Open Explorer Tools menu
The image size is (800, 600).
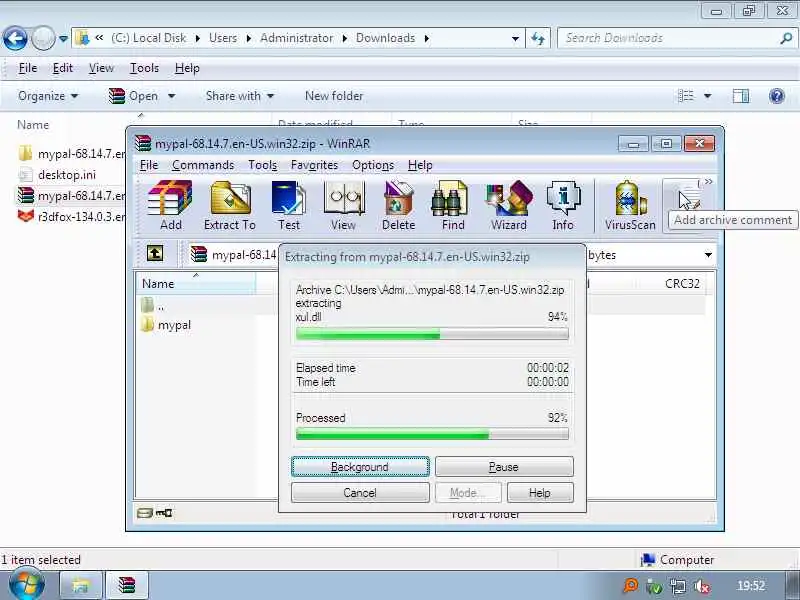tap(144, 68)
